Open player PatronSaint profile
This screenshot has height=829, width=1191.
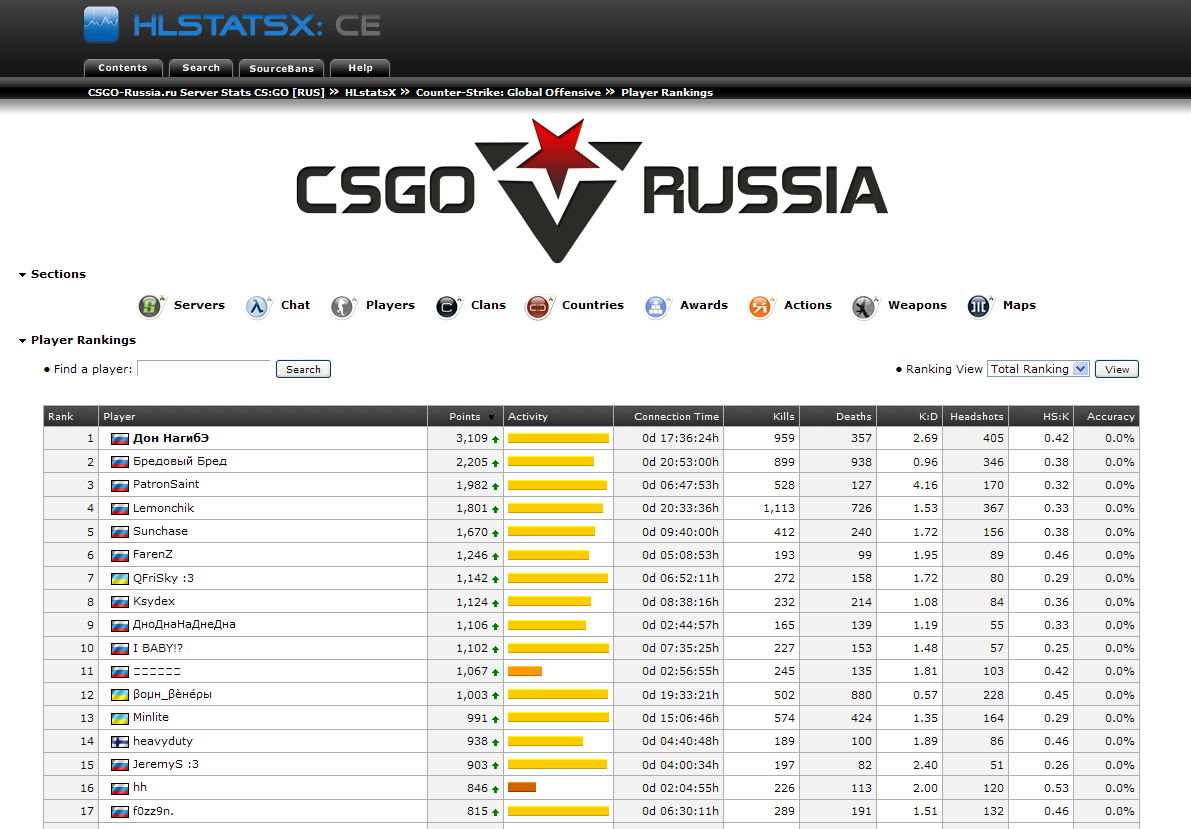pos(166,485)
